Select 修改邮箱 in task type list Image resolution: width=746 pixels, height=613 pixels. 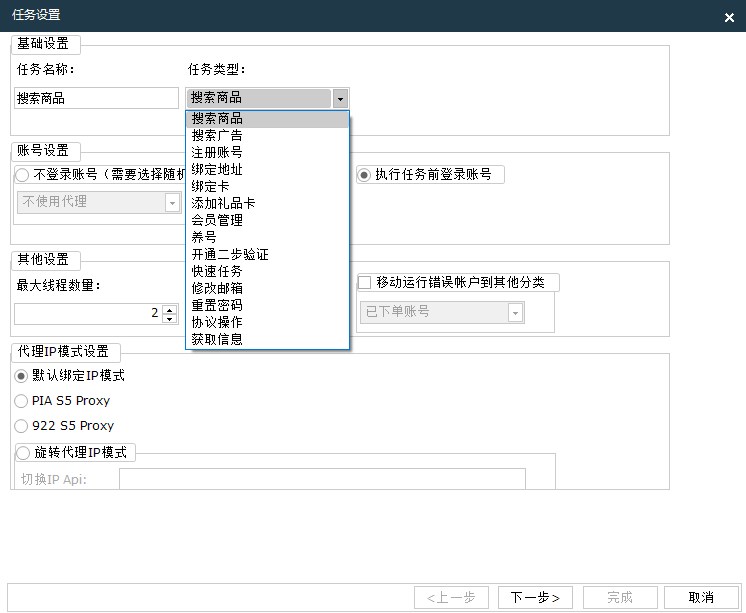[267, 288]
